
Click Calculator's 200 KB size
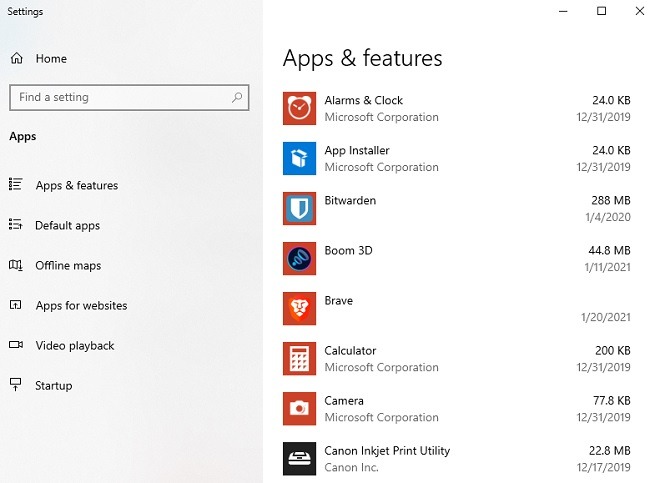tap(613, 351)
